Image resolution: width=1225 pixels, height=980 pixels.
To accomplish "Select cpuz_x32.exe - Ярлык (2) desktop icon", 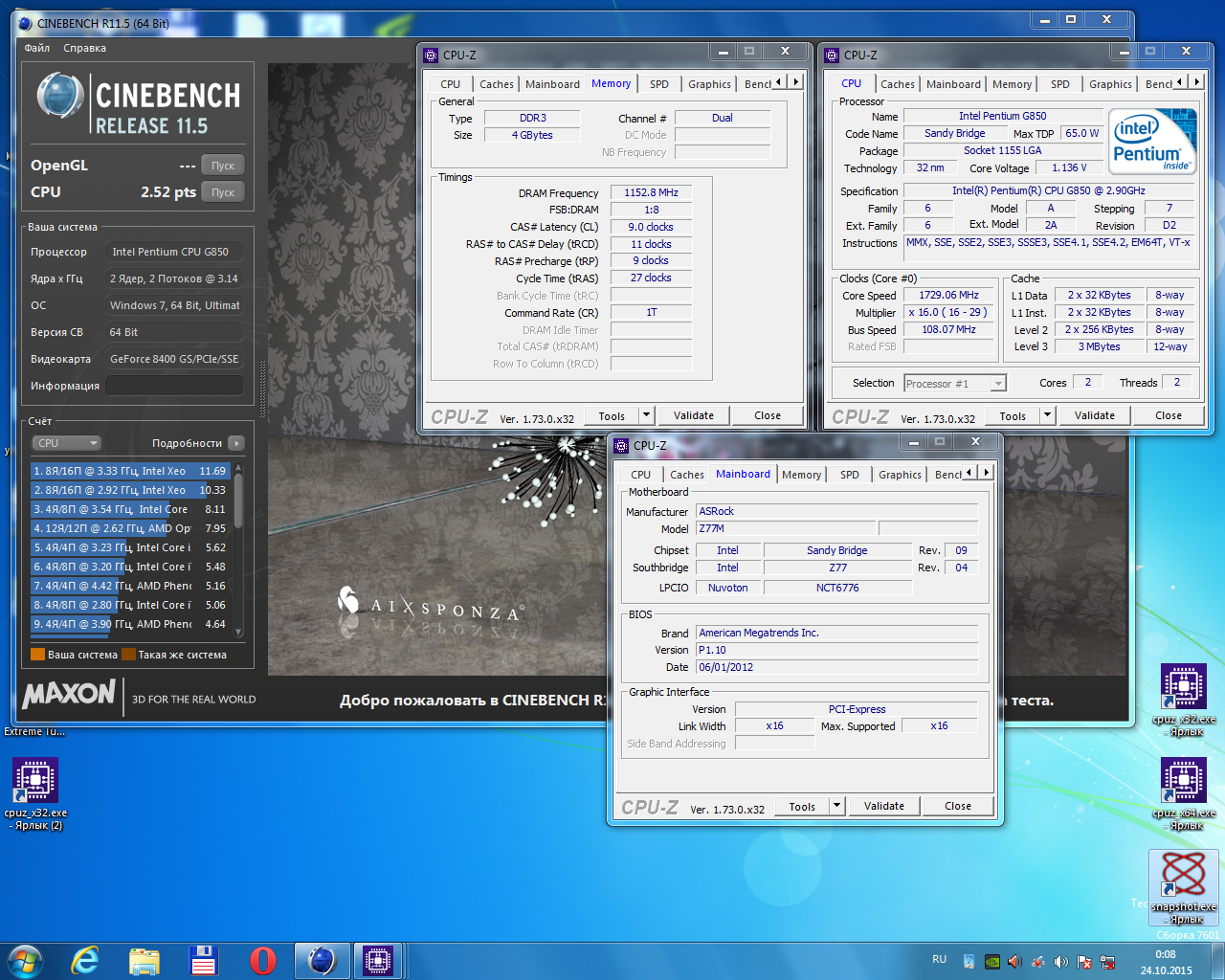I will pos(35,793).
